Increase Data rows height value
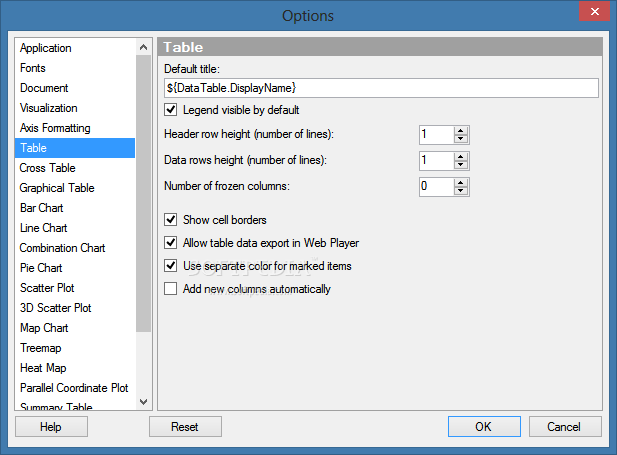This screenshot has width=617, height=455. point(460,157)
